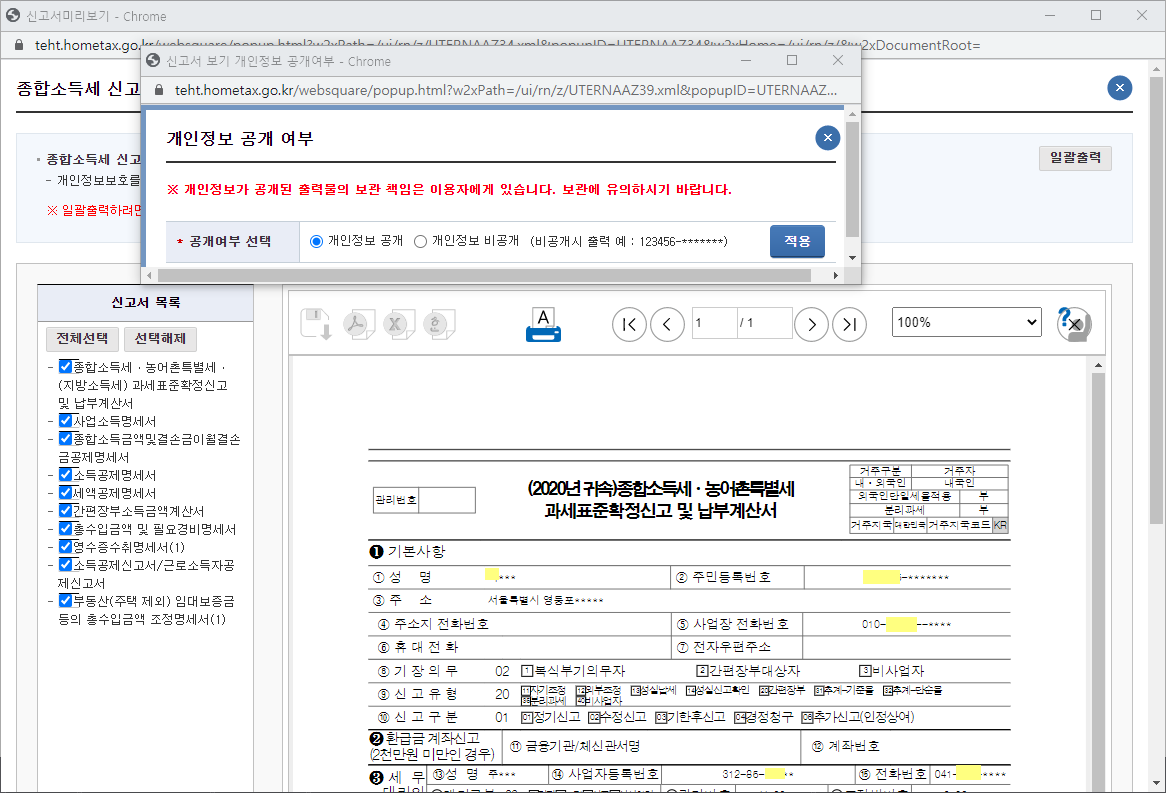Uncheck the 사업소득명세서 checkbox
The height and width of the screenshot is (793, 1166).
(66, 421)
